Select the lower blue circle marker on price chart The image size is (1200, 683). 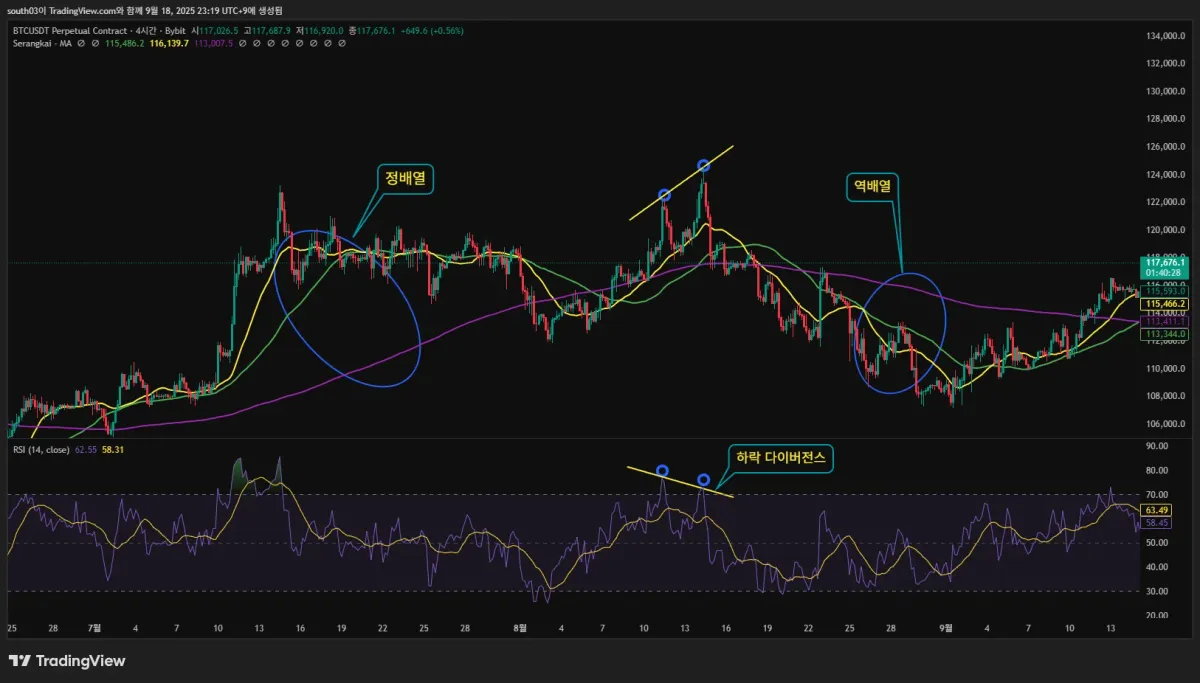664,195
